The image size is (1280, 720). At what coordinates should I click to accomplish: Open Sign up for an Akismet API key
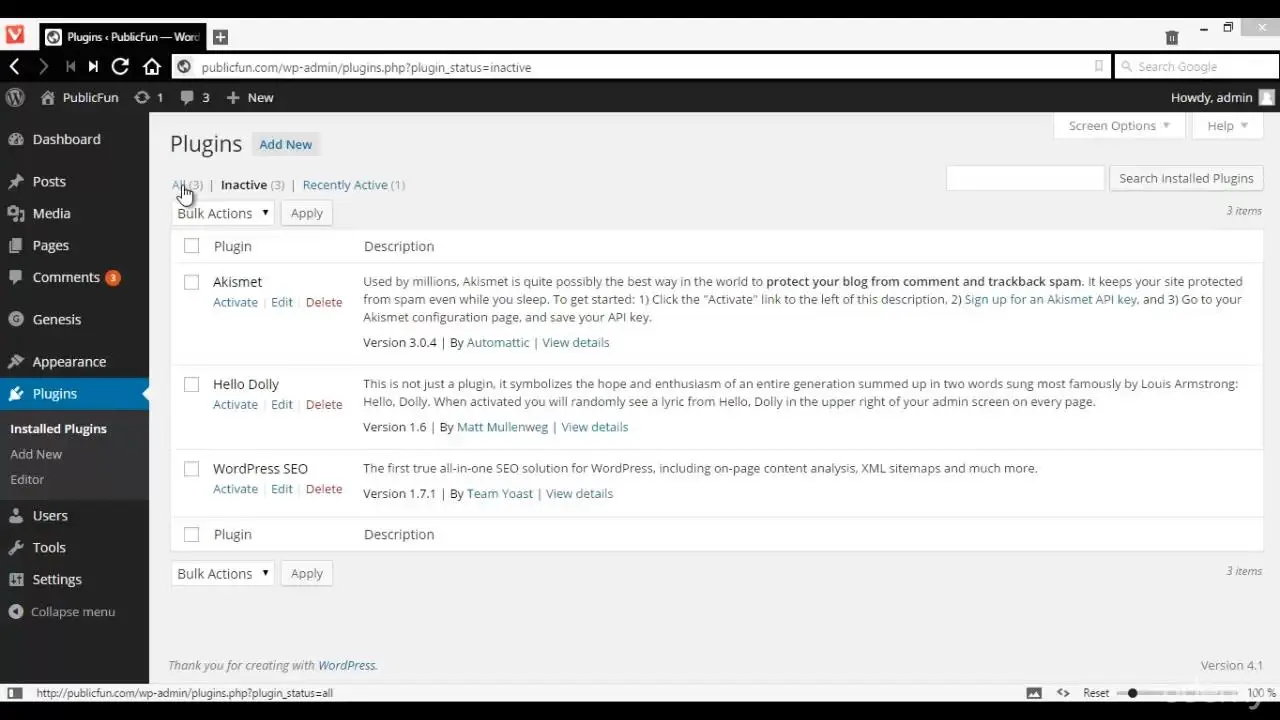click(1050, 299)
